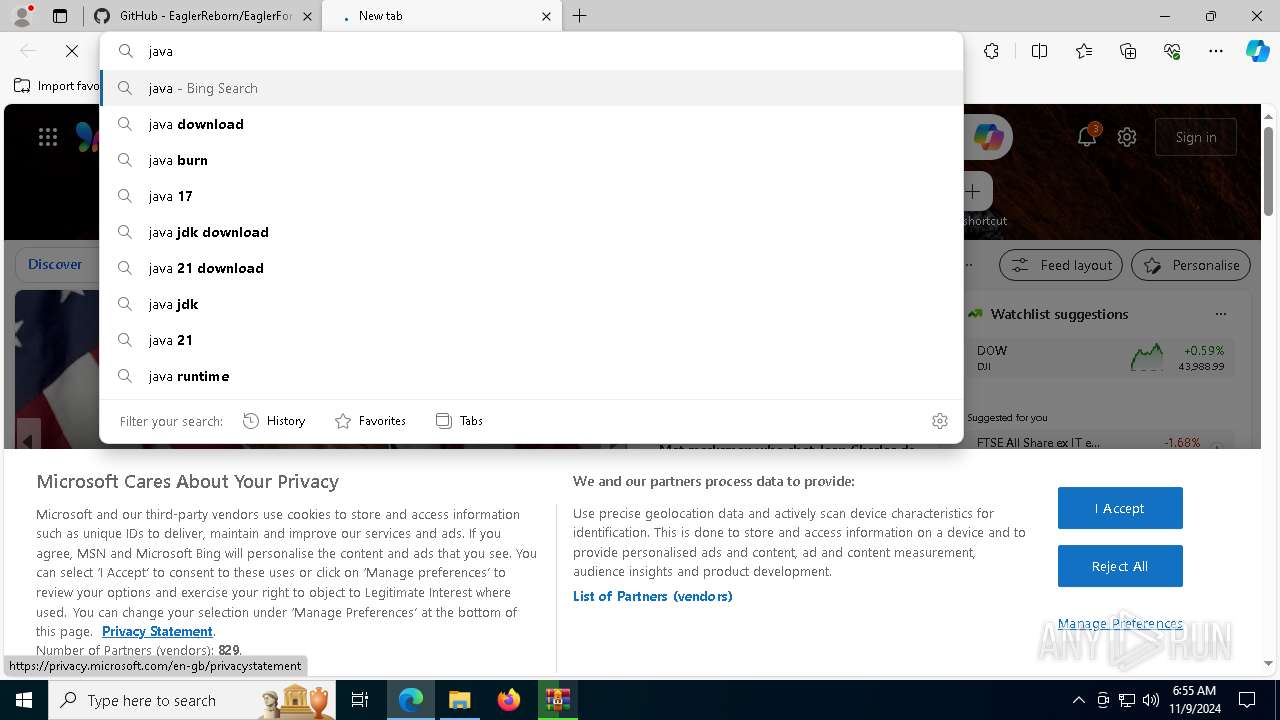Open Browser essentials heart icon

[x=1172, y=51]
